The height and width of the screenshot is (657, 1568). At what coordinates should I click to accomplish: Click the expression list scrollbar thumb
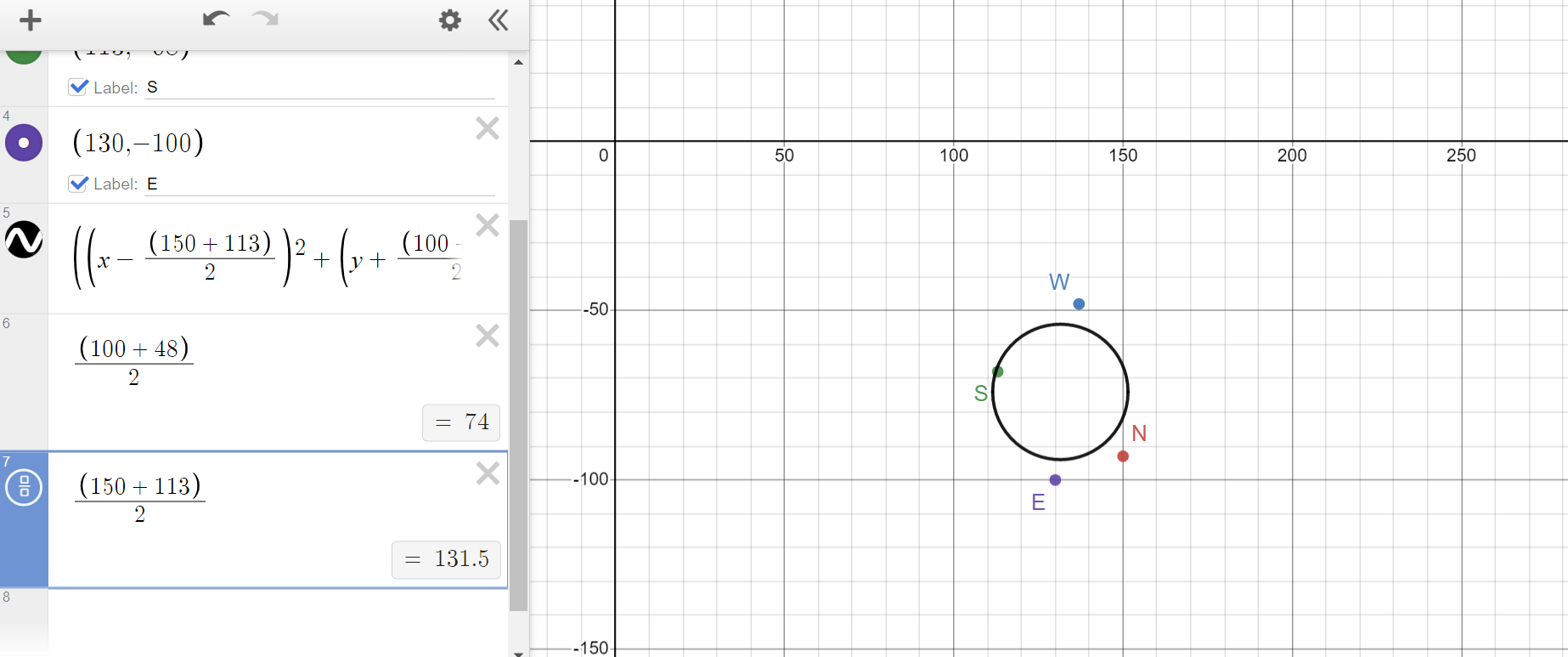tap(518, 415)
